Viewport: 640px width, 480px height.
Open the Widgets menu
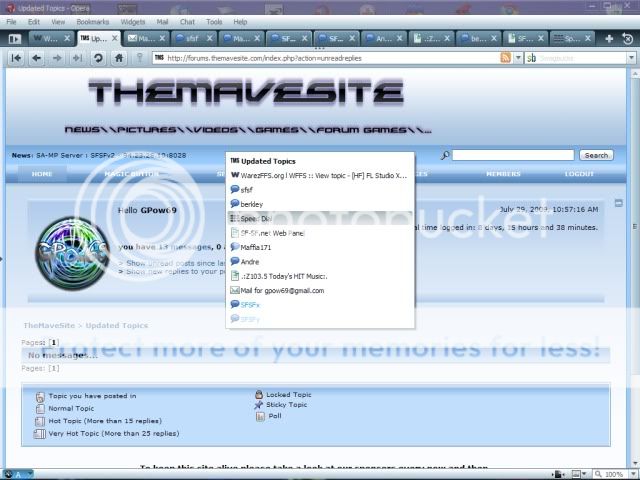pos(133,22)
